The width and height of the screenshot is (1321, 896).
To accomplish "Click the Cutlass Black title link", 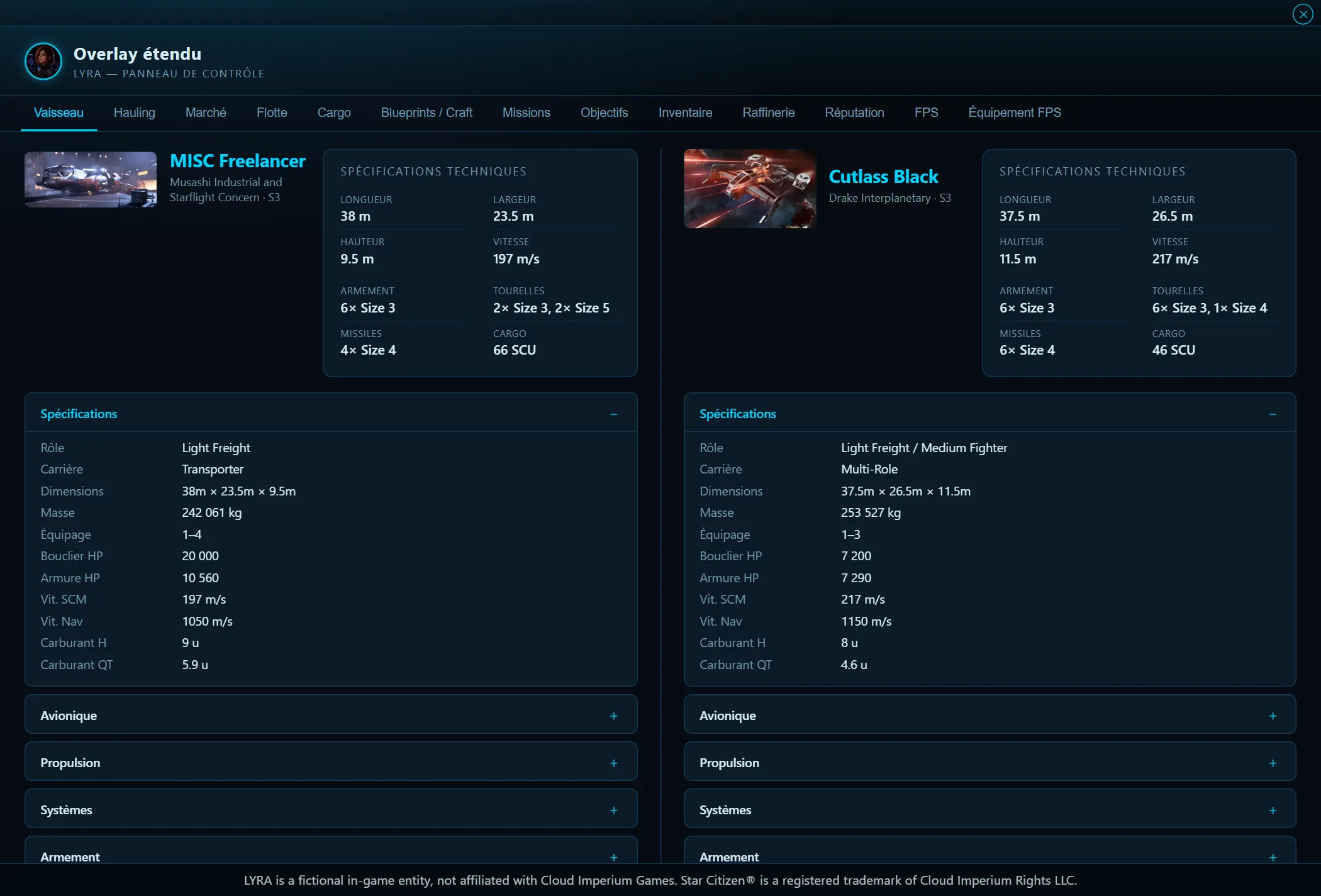I will 883,177.
